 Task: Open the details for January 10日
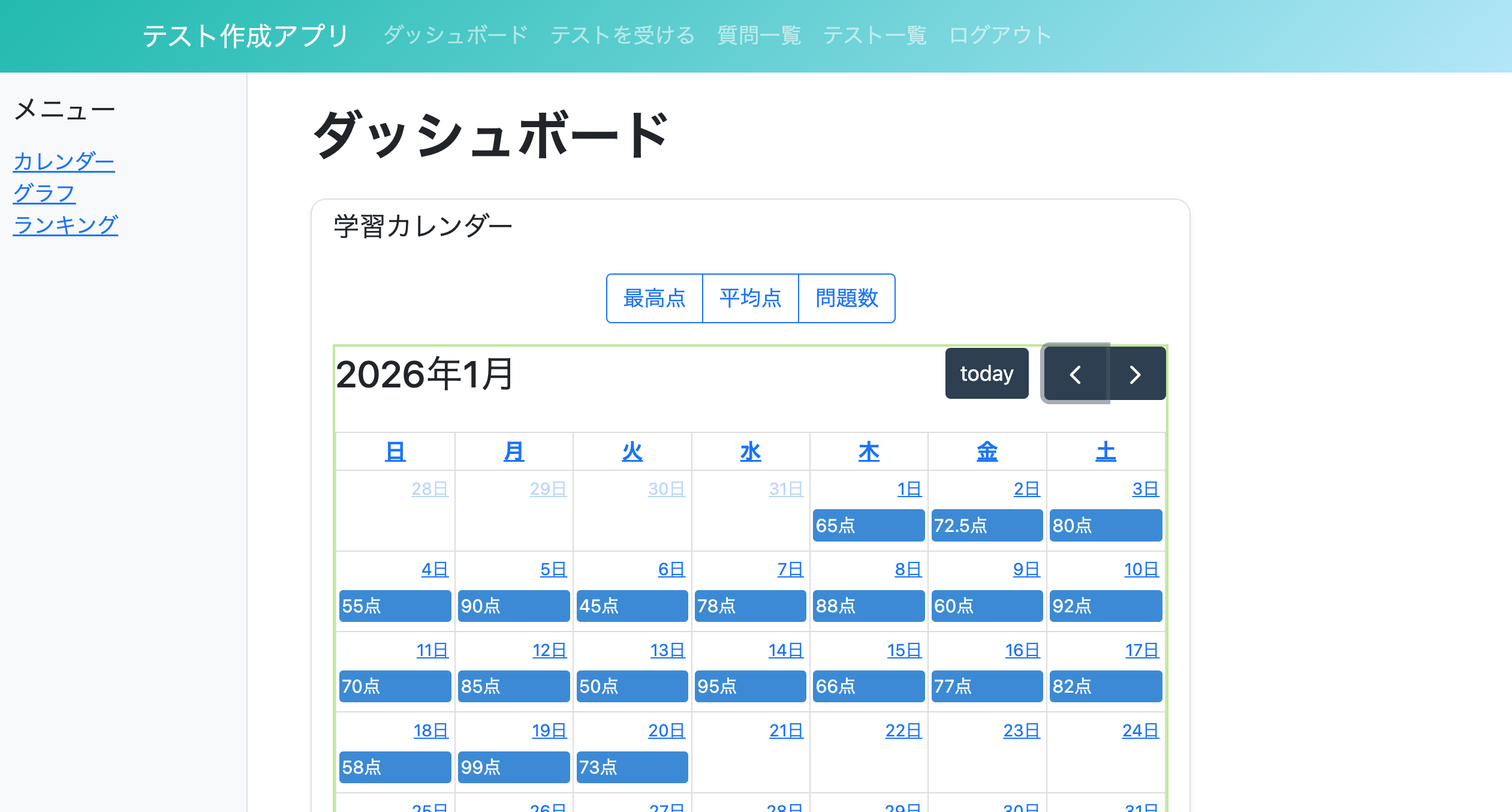pos(1141,569)
